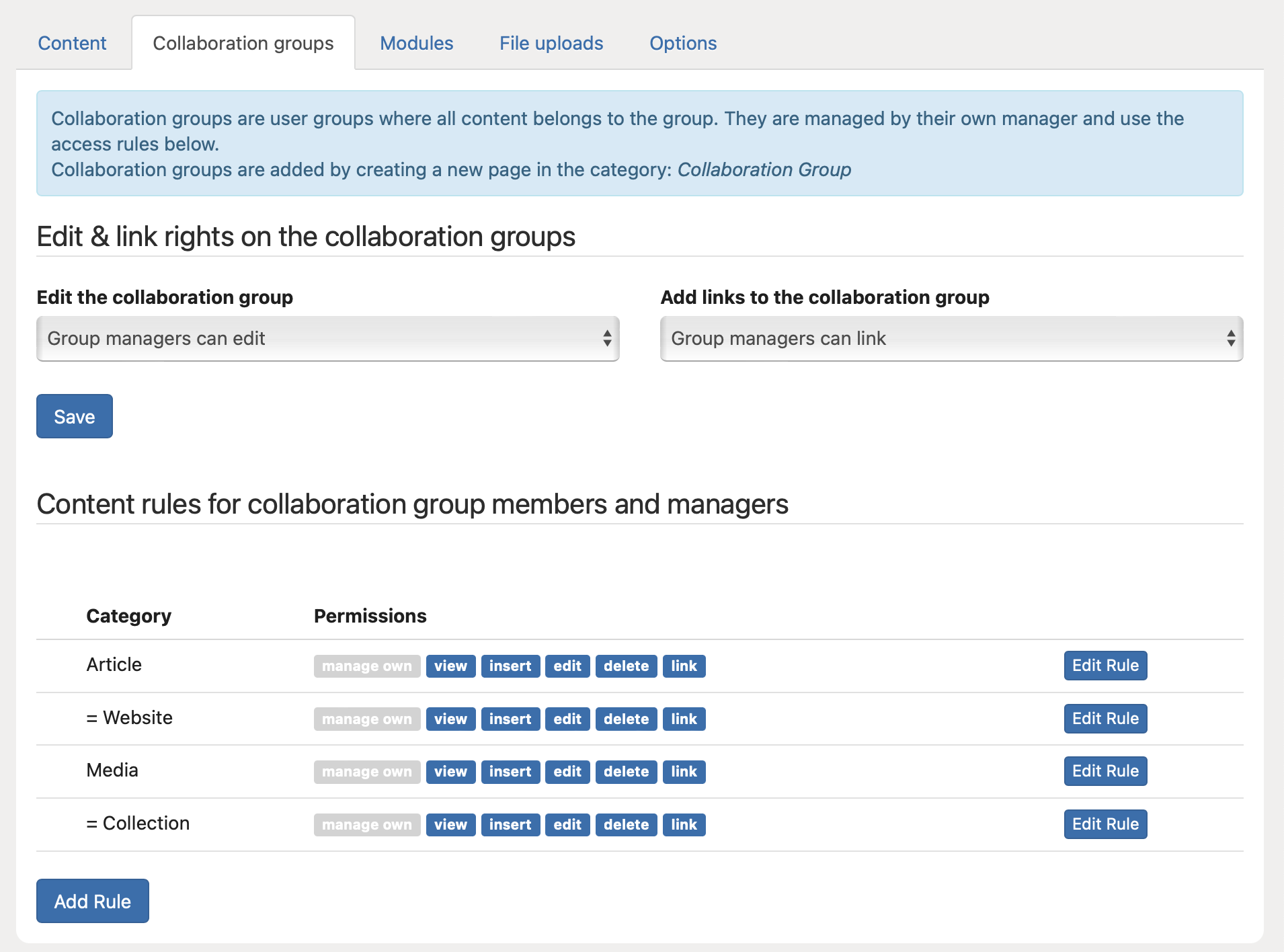Click 'manage own' badge in Article row
Screen dimensions: 1284x952
pyautogui.click(x=366, y=666)
